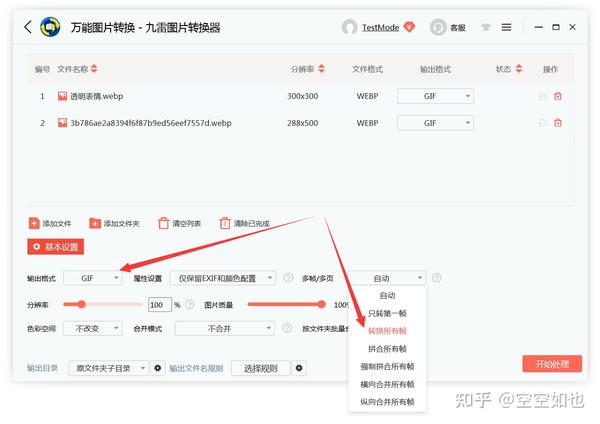Expand the 合并模式 不合并 dropdown
600x424 pixels.
(x=225, y=328)
